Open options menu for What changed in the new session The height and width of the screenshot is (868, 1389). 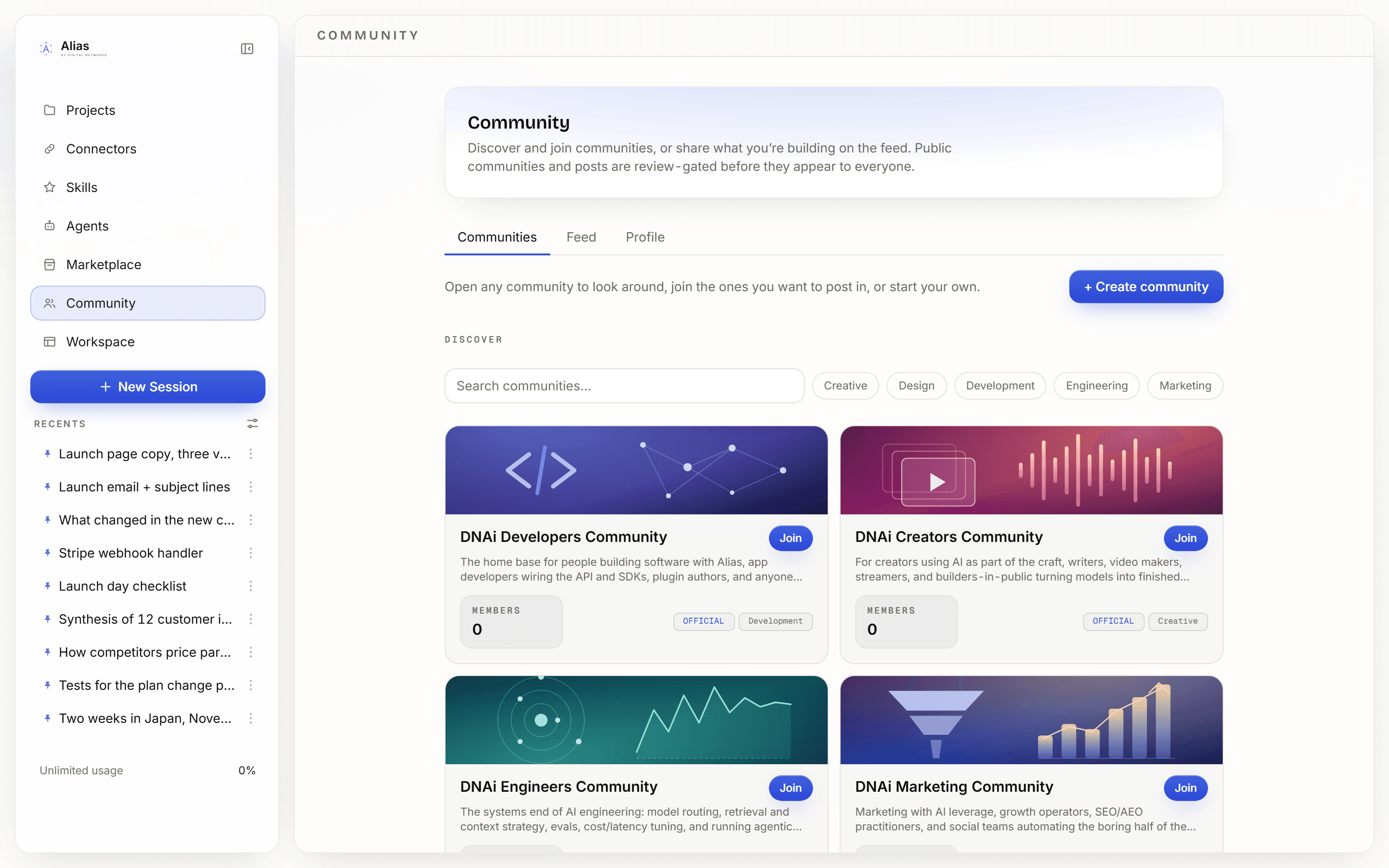(x=251, y=520)
